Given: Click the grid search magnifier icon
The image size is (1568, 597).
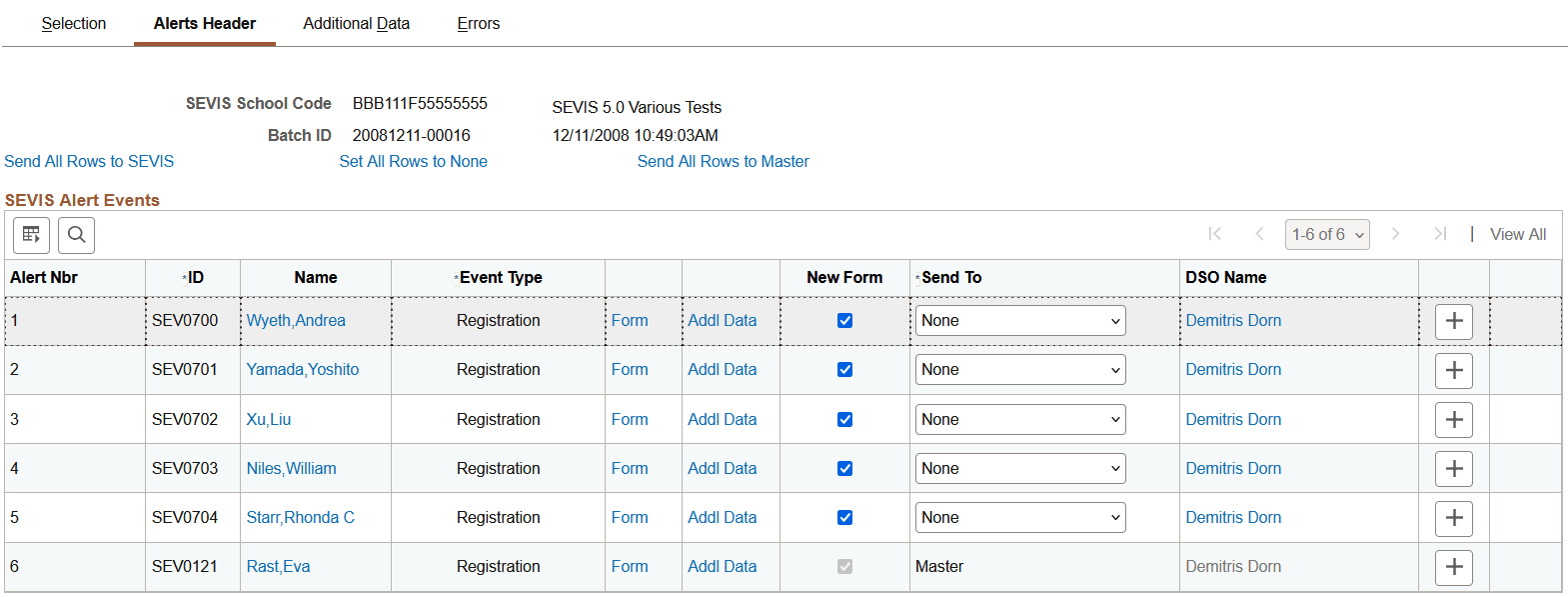Looking at the screenshot, I should click(76, 235).
